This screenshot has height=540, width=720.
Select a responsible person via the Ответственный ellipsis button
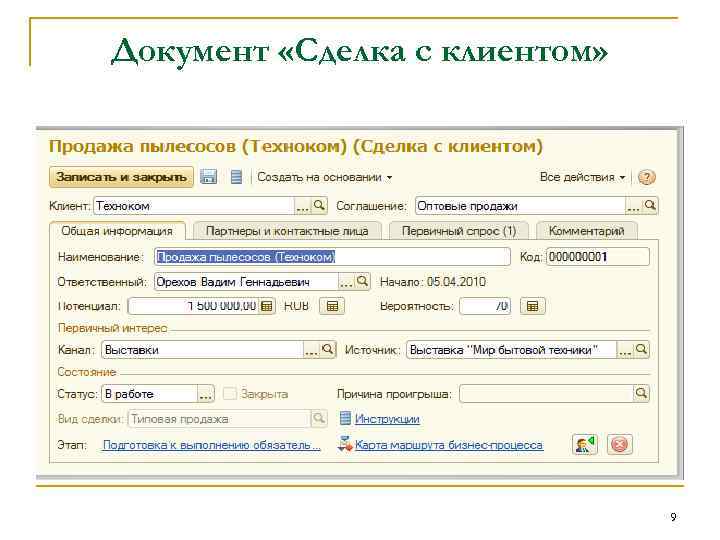pos(346,281)
